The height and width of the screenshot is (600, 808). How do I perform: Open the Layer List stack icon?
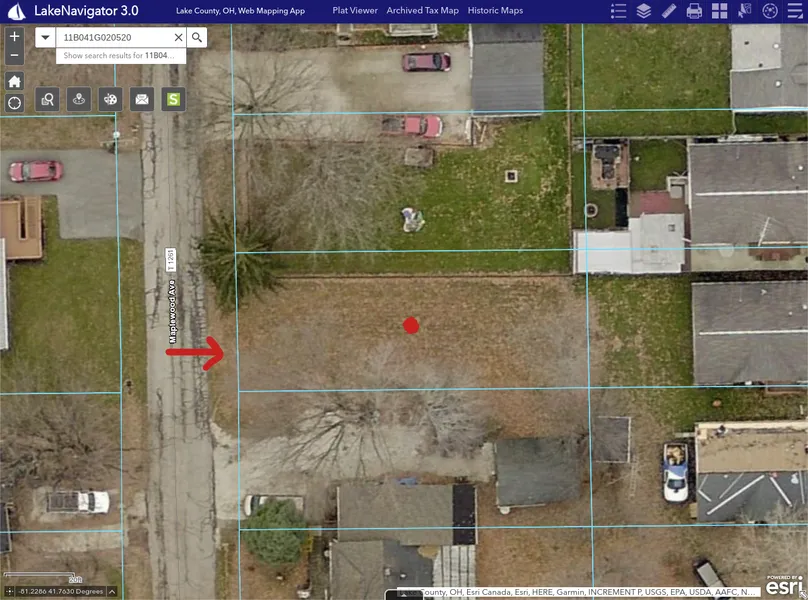click(x=644, y=11)
